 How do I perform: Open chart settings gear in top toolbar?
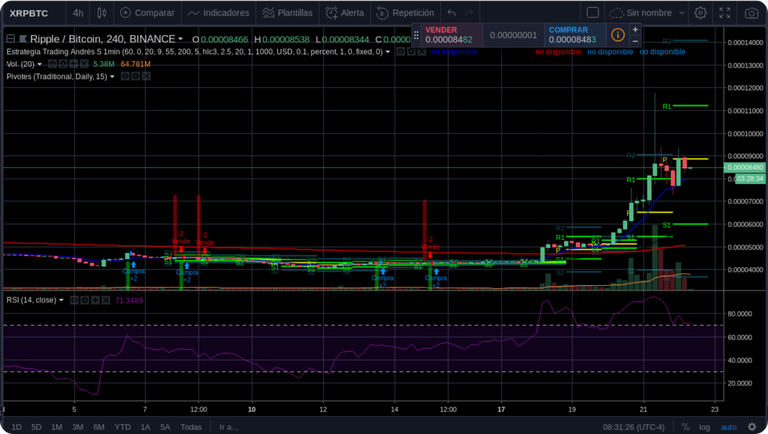pyautogui.click(x=700, y=13)
